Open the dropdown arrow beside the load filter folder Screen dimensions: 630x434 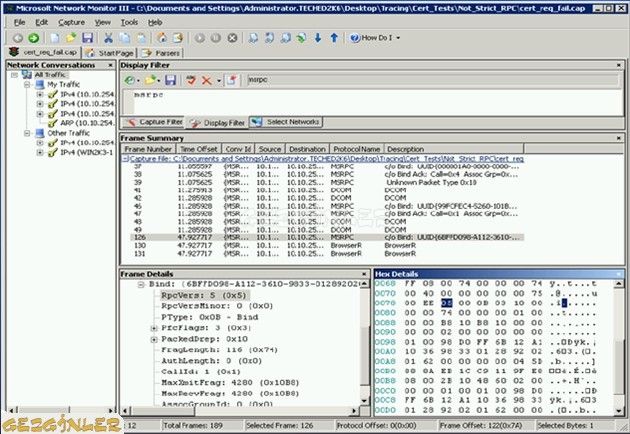click(x=159, y=81)
